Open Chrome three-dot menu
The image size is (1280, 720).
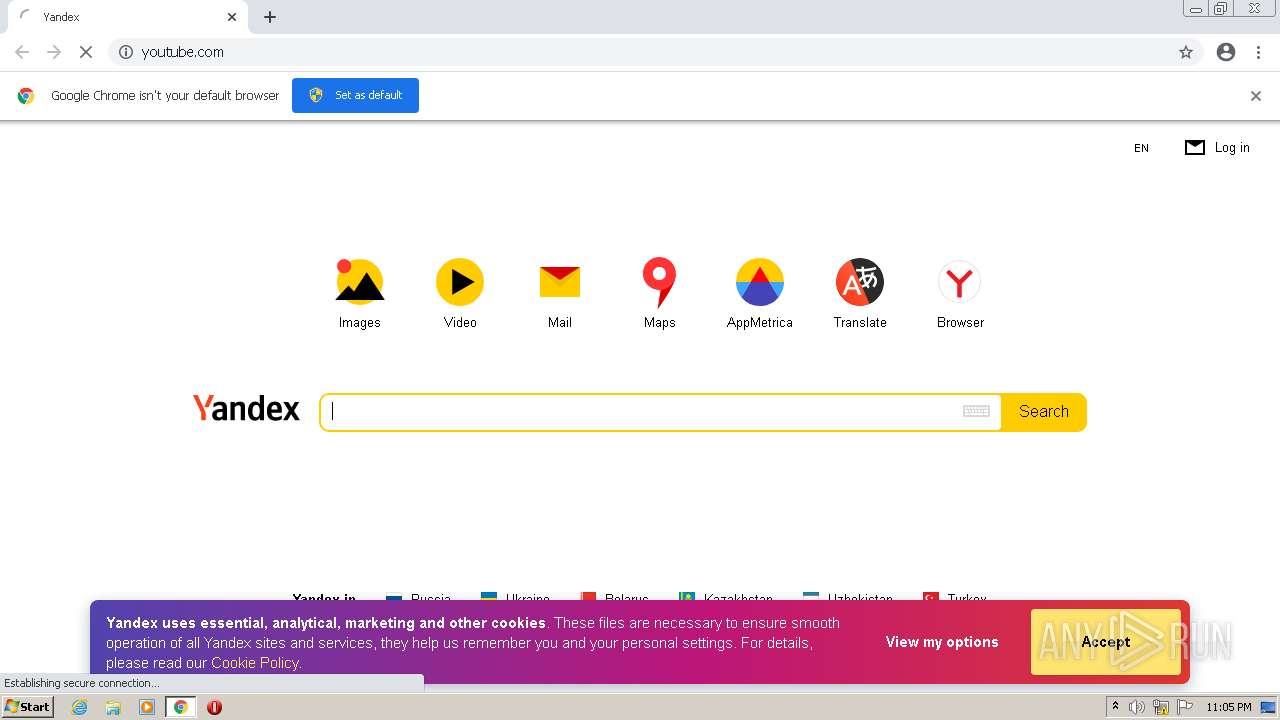1258,52
